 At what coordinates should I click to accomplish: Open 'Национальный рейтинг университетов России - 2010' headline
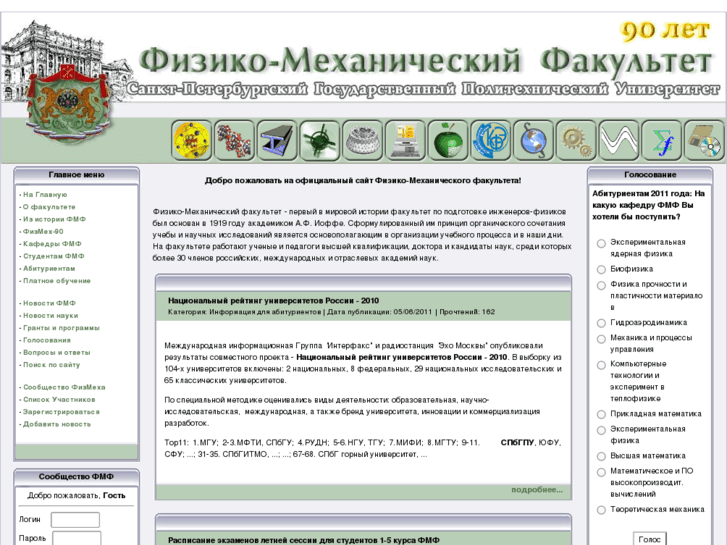click(274, 301)
